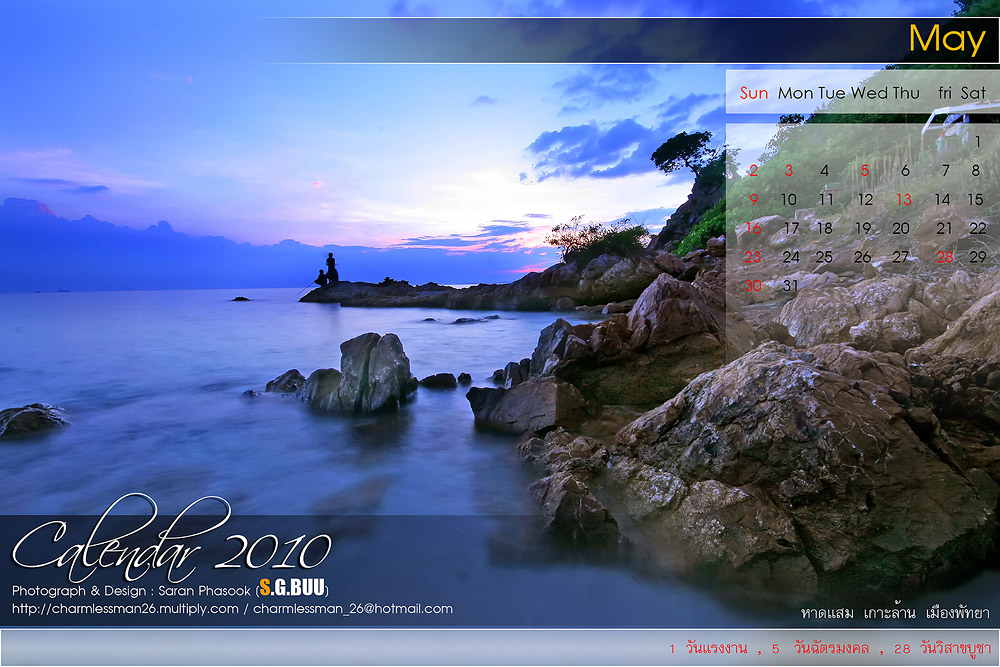Click the holiday note "28 วันวิสาขบูชา"
This screenshot has width=1000, height=667.
point(942,649)
